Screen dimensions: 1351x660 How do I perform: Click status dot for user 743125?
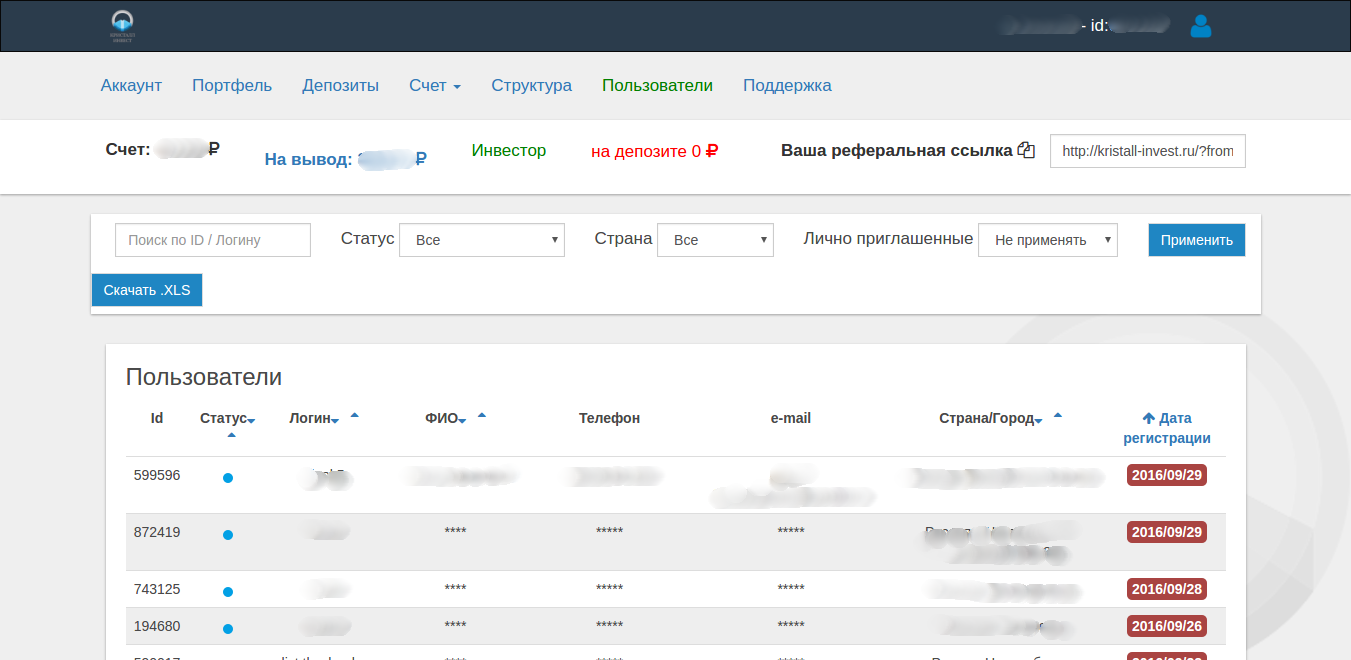coord(228,592)
